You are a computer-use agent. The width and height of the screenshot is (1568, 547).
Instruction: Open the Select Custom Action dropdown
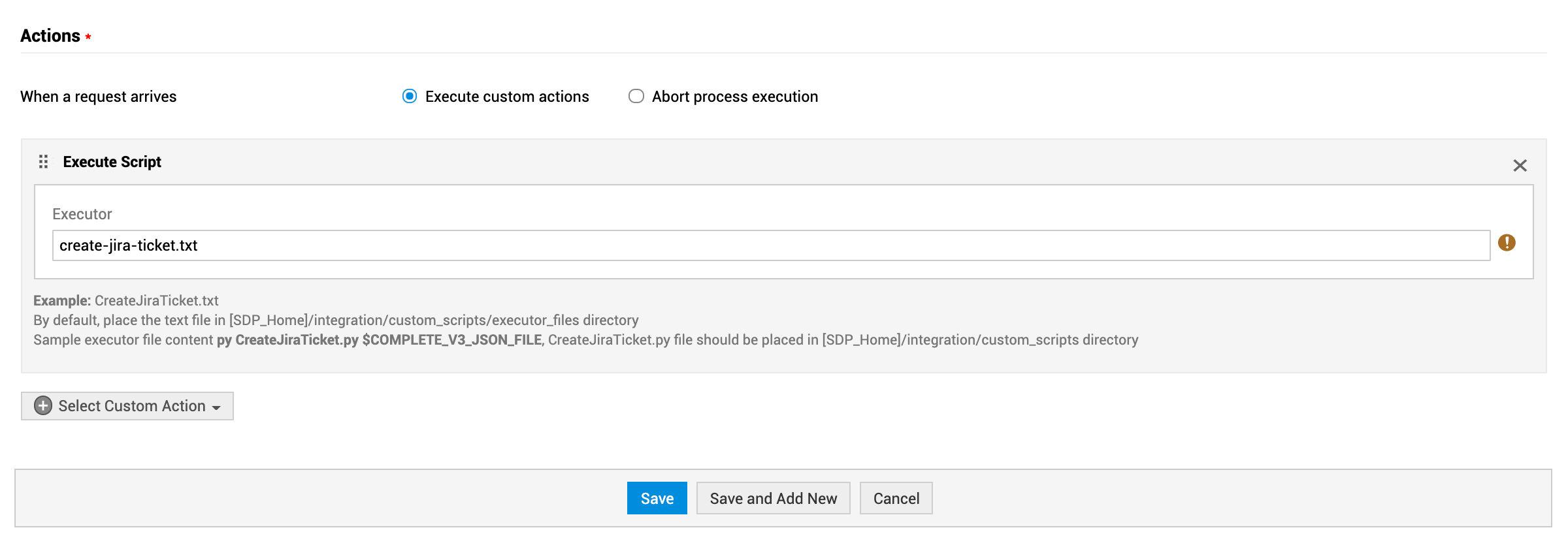pos(127,406)
